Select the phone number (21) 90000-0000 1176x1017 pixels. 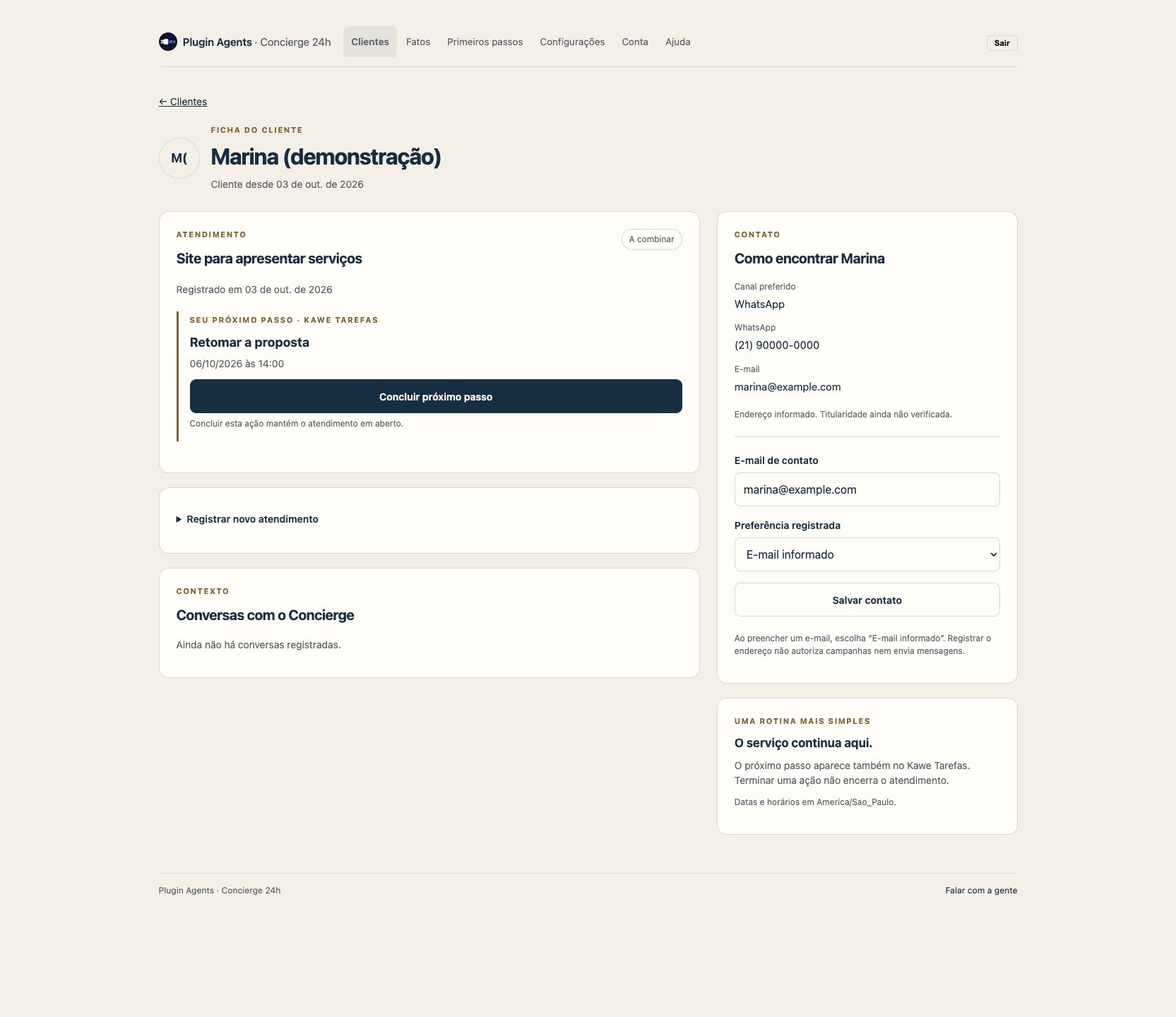tap(777, 345)
